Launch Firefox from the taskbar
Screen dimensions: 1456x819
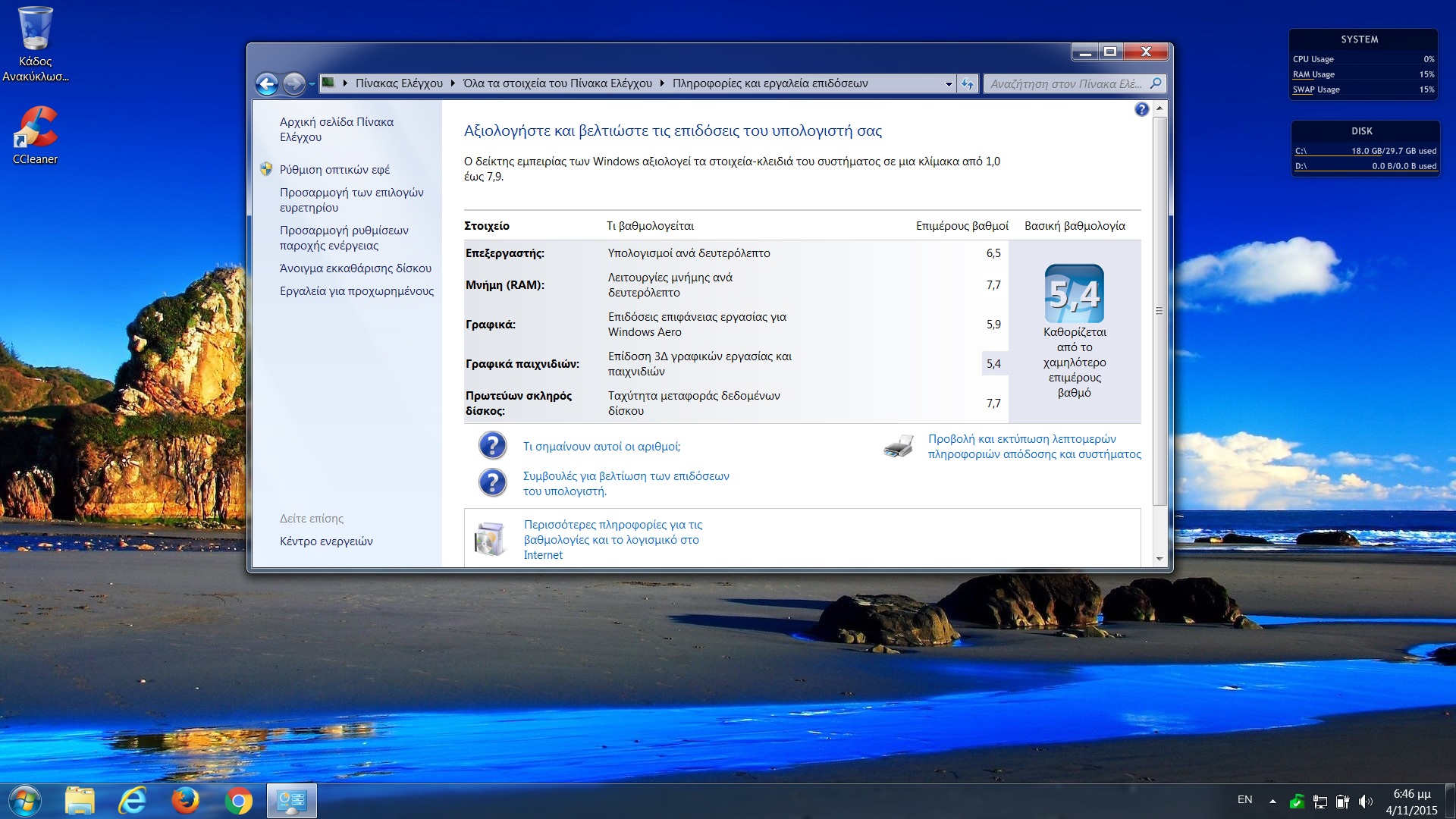click(185, 801)
